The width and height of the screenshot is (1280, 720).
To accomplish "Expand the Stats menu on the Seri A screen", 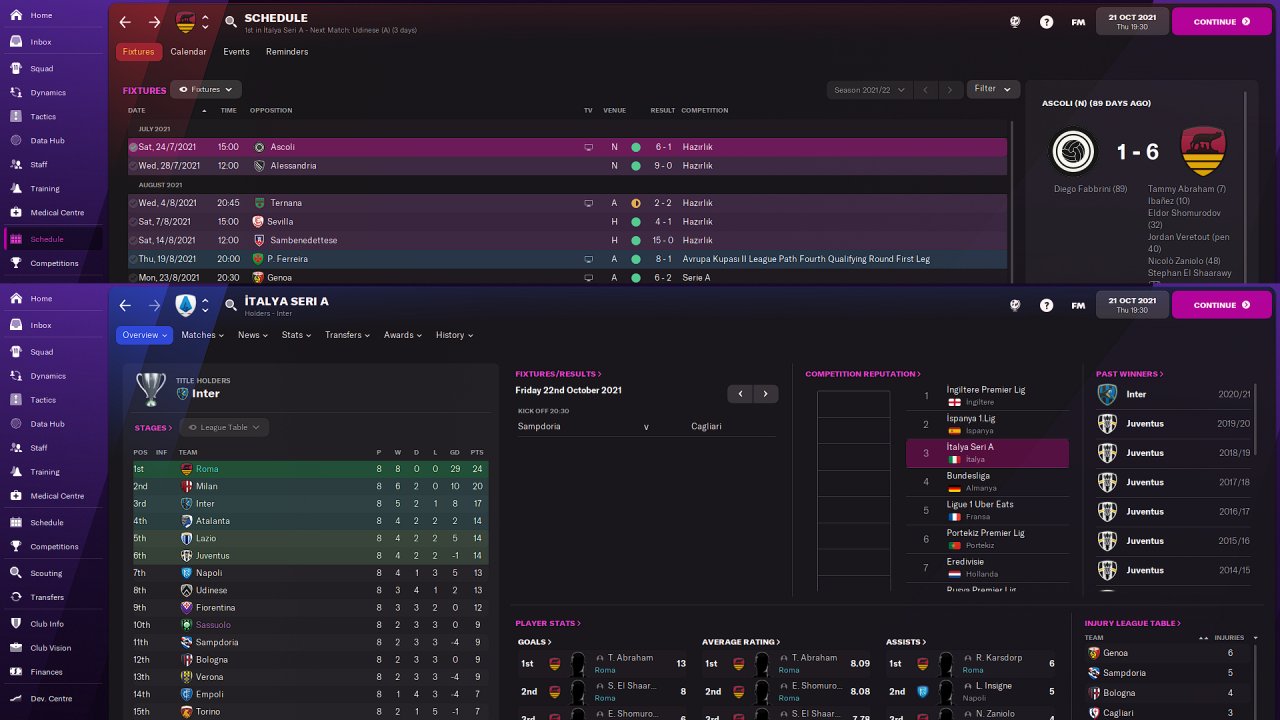I will pyautogui.click(x=297, y=335).
